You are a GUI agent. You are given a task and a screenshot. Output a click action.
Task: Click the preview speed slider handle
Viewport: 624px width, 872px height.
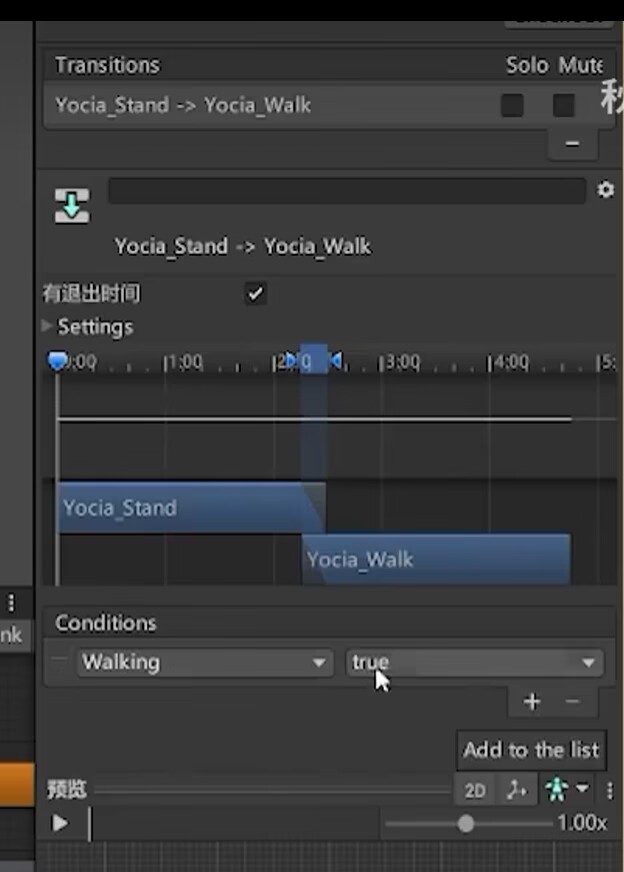[x=466, y=824]
